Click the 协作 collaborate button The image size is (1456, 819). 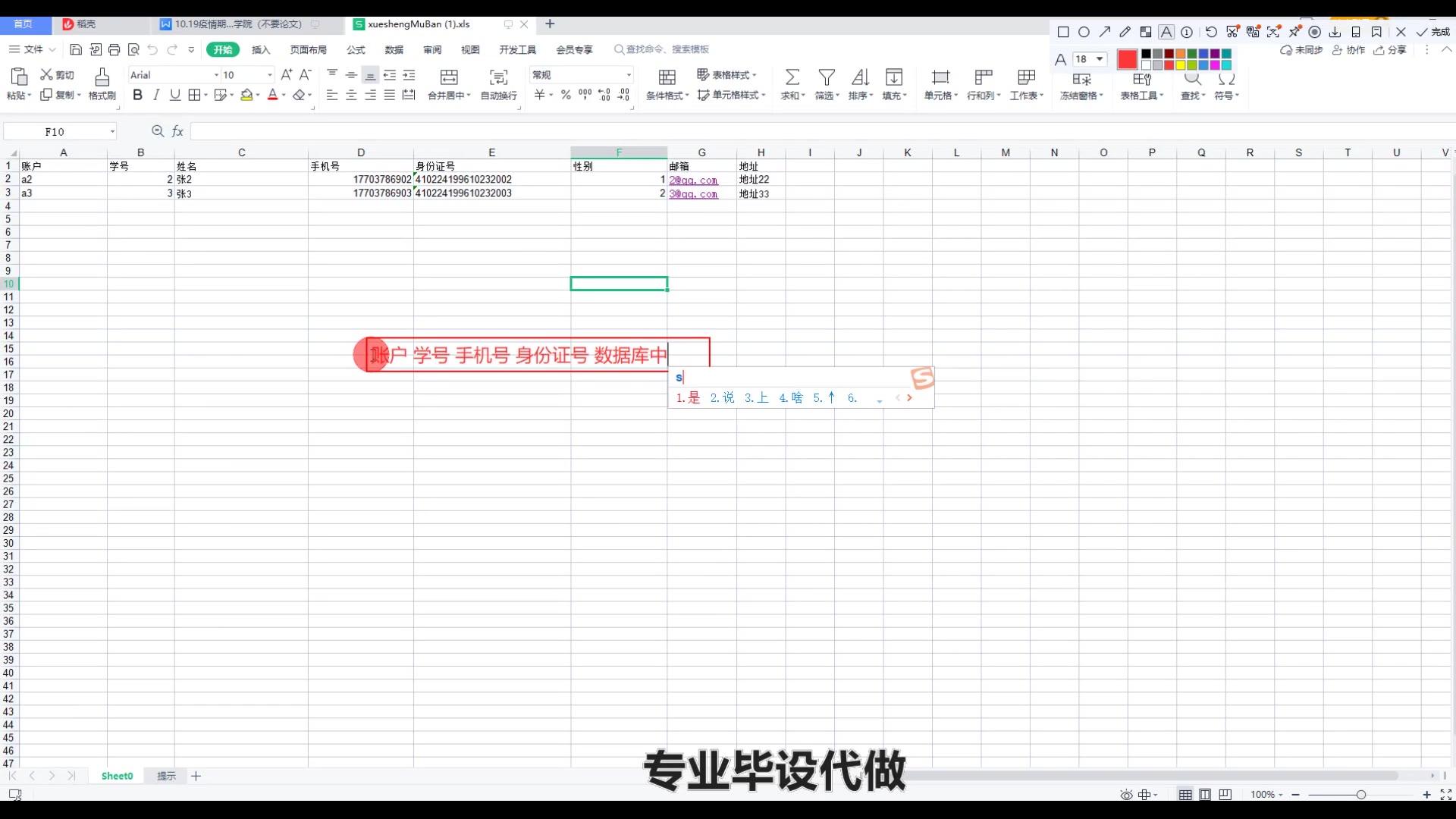pyautogui.click(x=1348, y=50)
